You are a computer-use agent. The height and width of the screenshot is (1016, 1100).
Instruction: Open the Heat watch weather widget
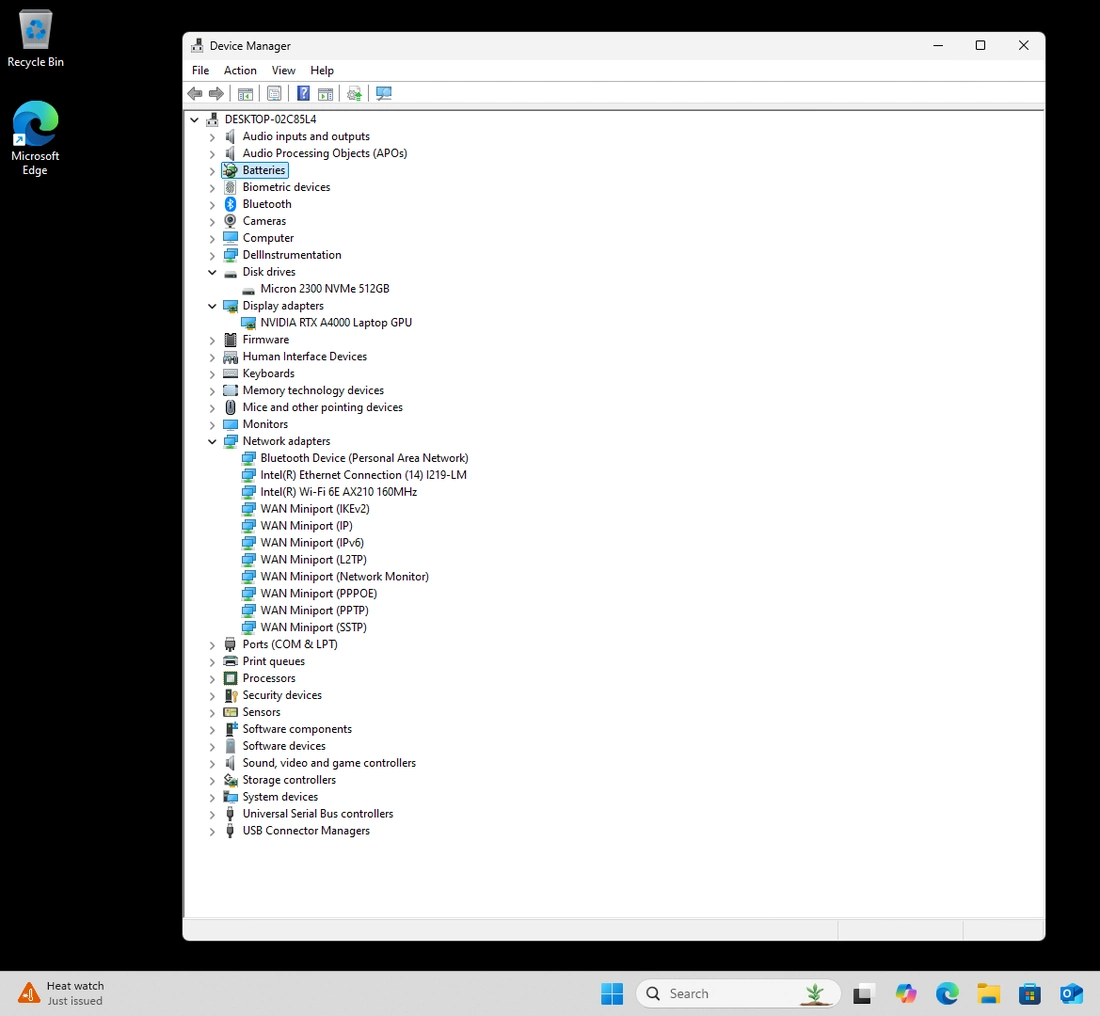[62, 994]
